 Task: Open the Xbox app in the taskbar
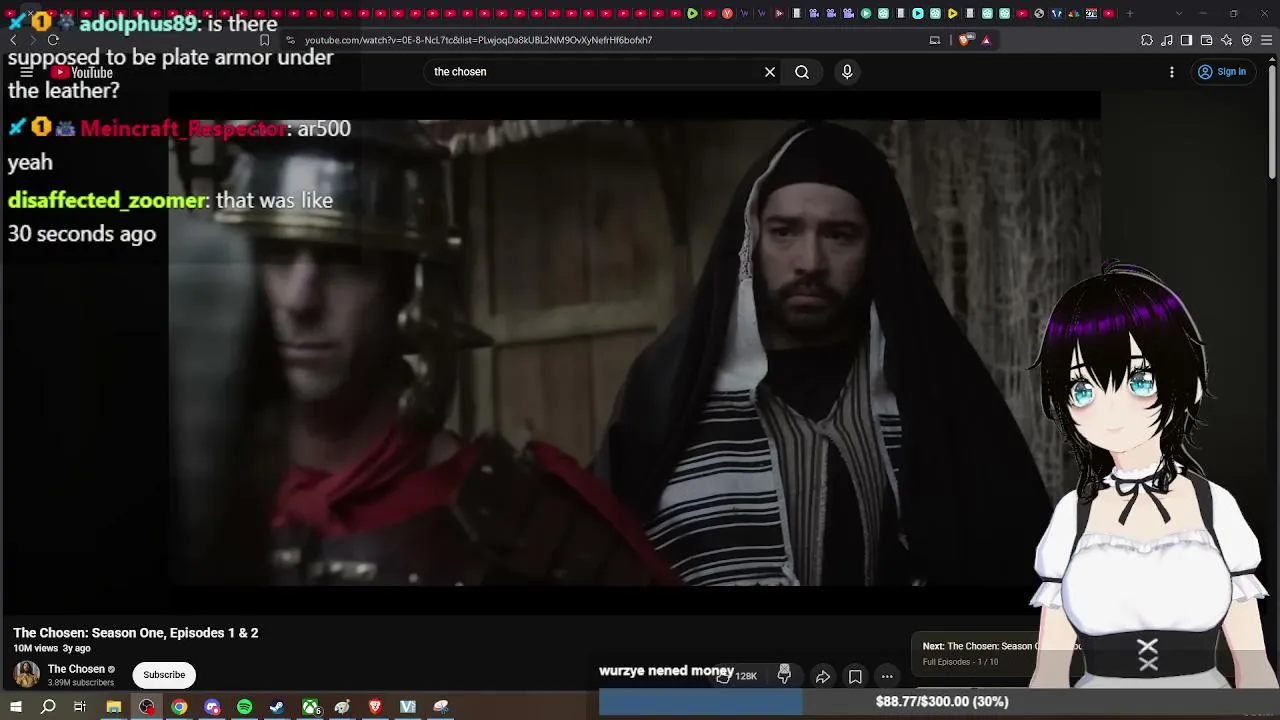[x=311, y=707]
